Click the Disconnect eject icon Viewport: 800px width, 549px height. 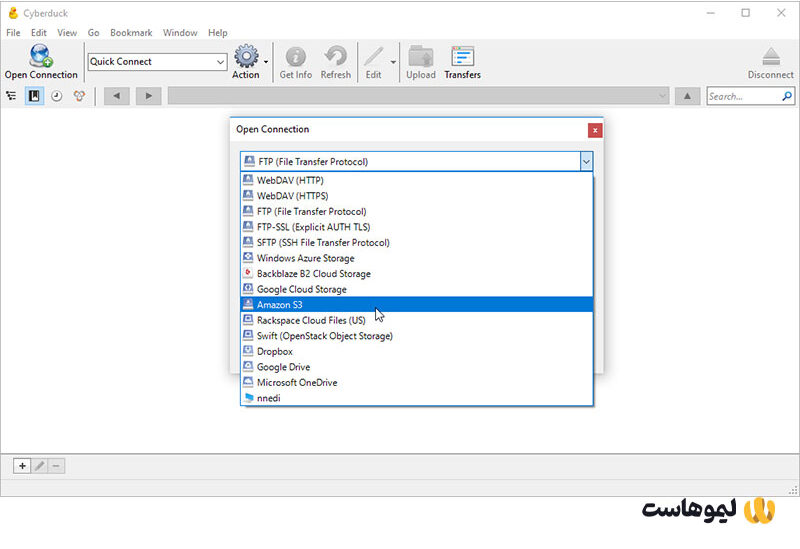tap(771, 57)
